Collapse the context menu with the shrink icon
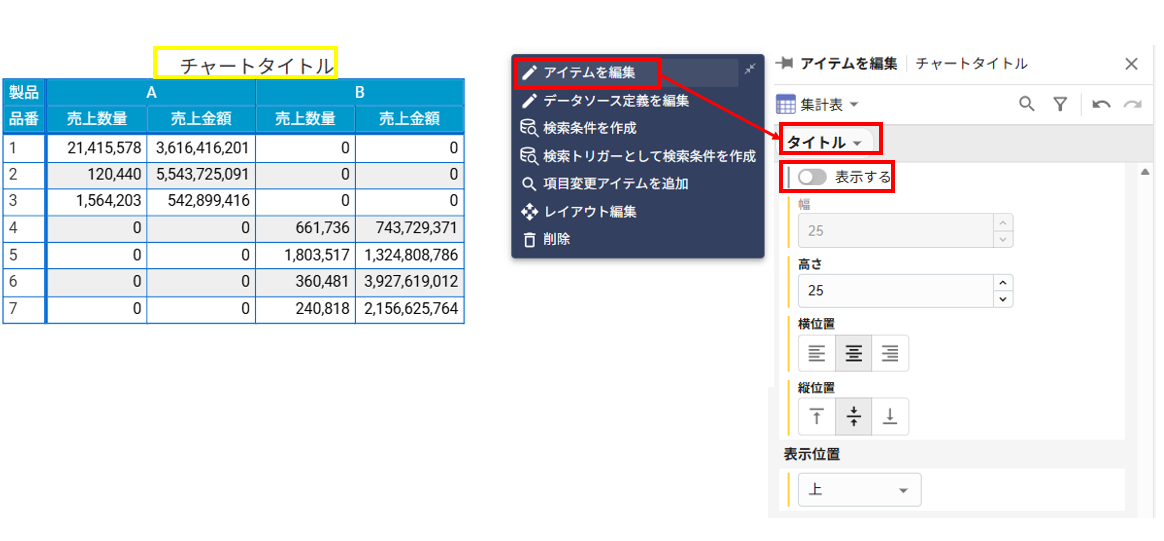This screenshot has height=541, width=1164. [x=750, y=69]
